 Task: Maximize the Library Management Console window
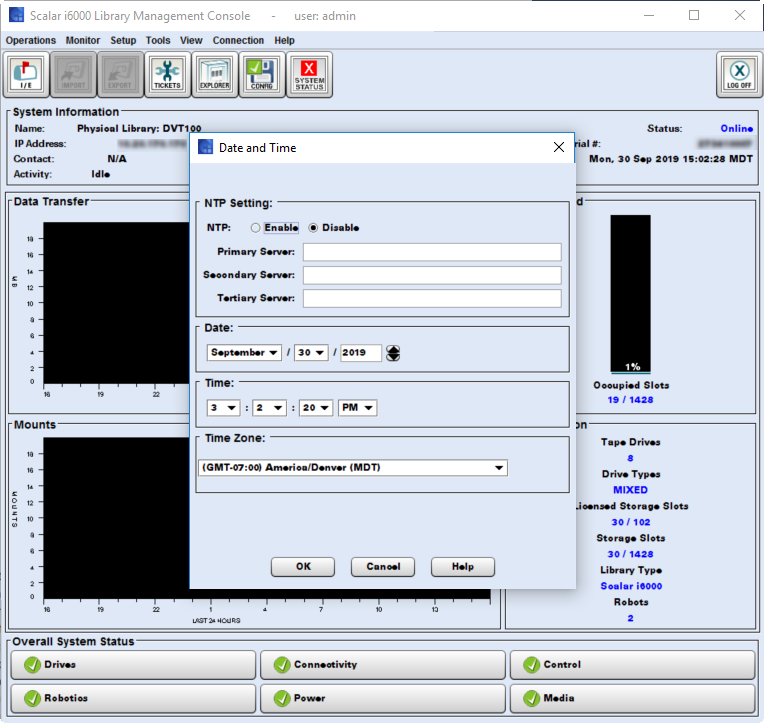(x=694, y=15)
